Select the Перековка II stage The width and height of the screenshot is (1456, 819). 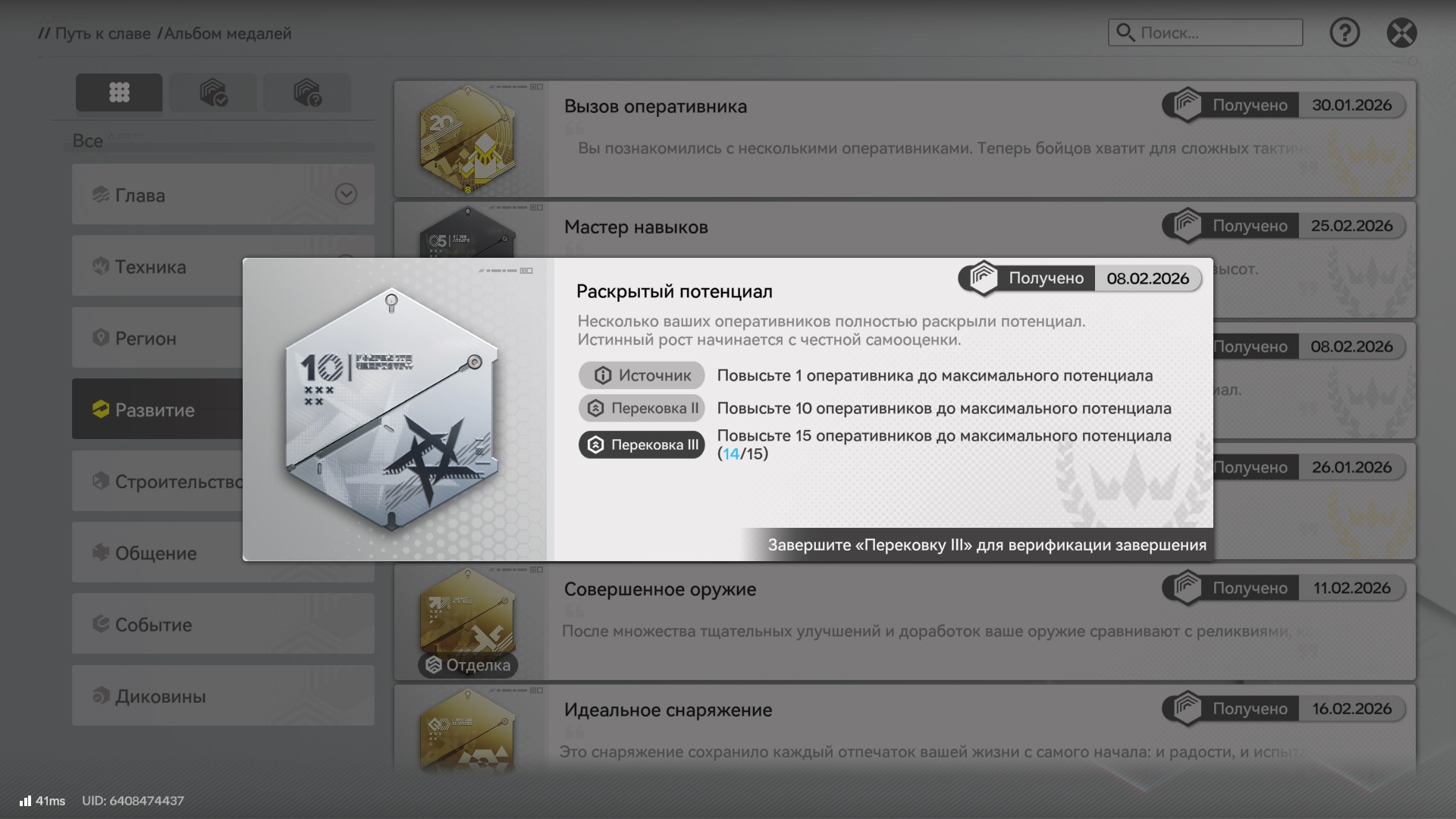[642, 408]
